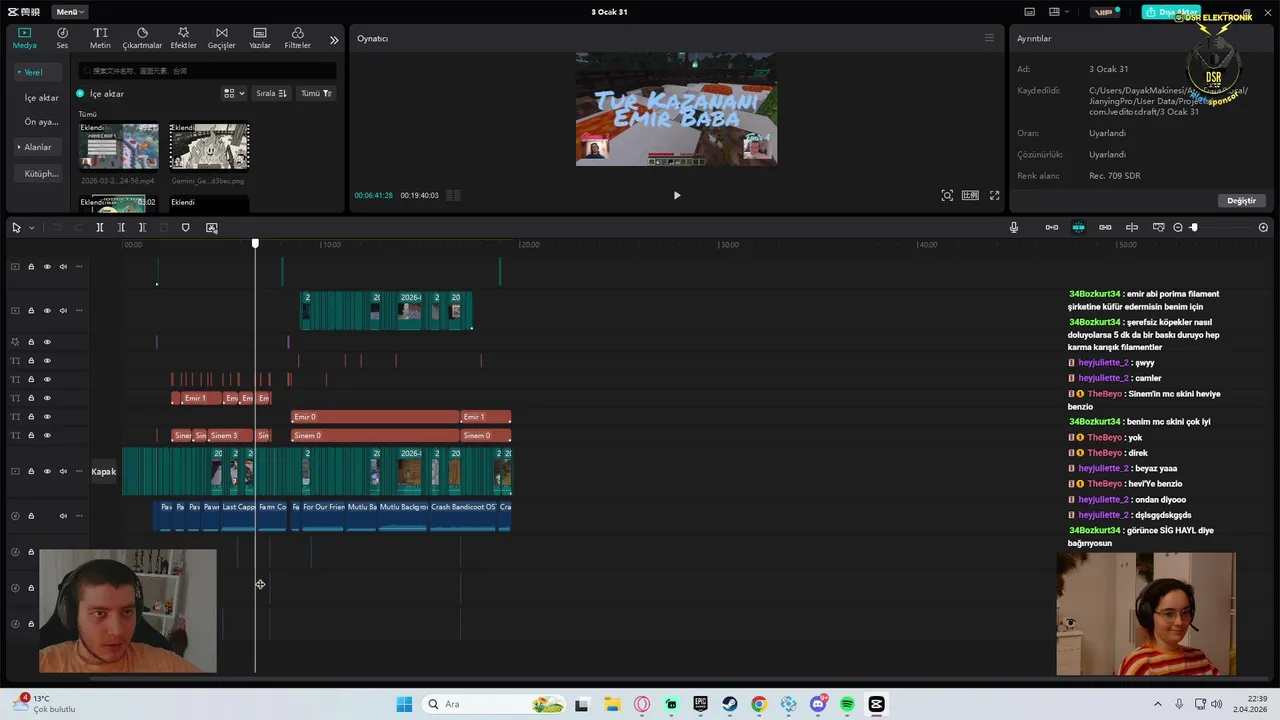Play the preview in the player
The width and height of the screenshot is (1280, 720).
(x=677, y=196)
